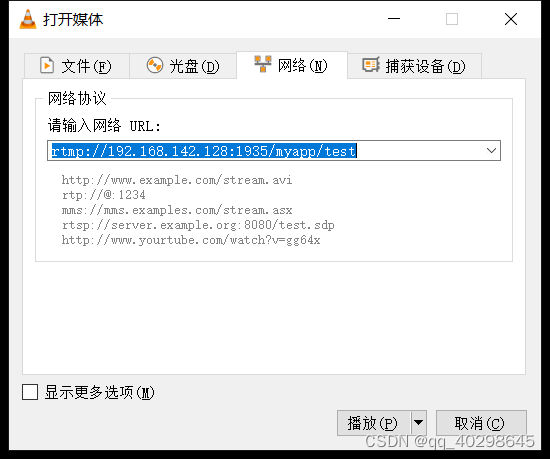Click the VLC cone icon in title bar

[28, 19]
